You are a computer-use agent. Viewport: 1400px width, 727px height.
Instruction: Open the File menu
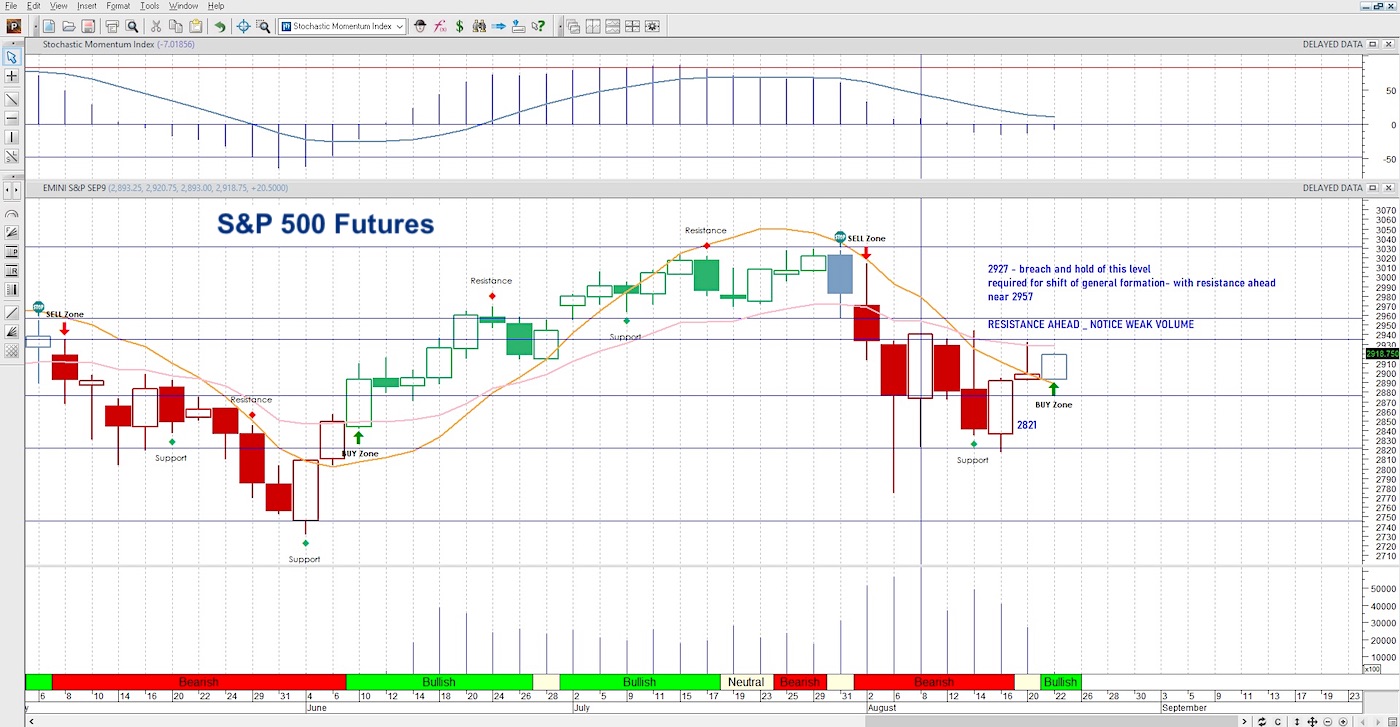(11, 6)
